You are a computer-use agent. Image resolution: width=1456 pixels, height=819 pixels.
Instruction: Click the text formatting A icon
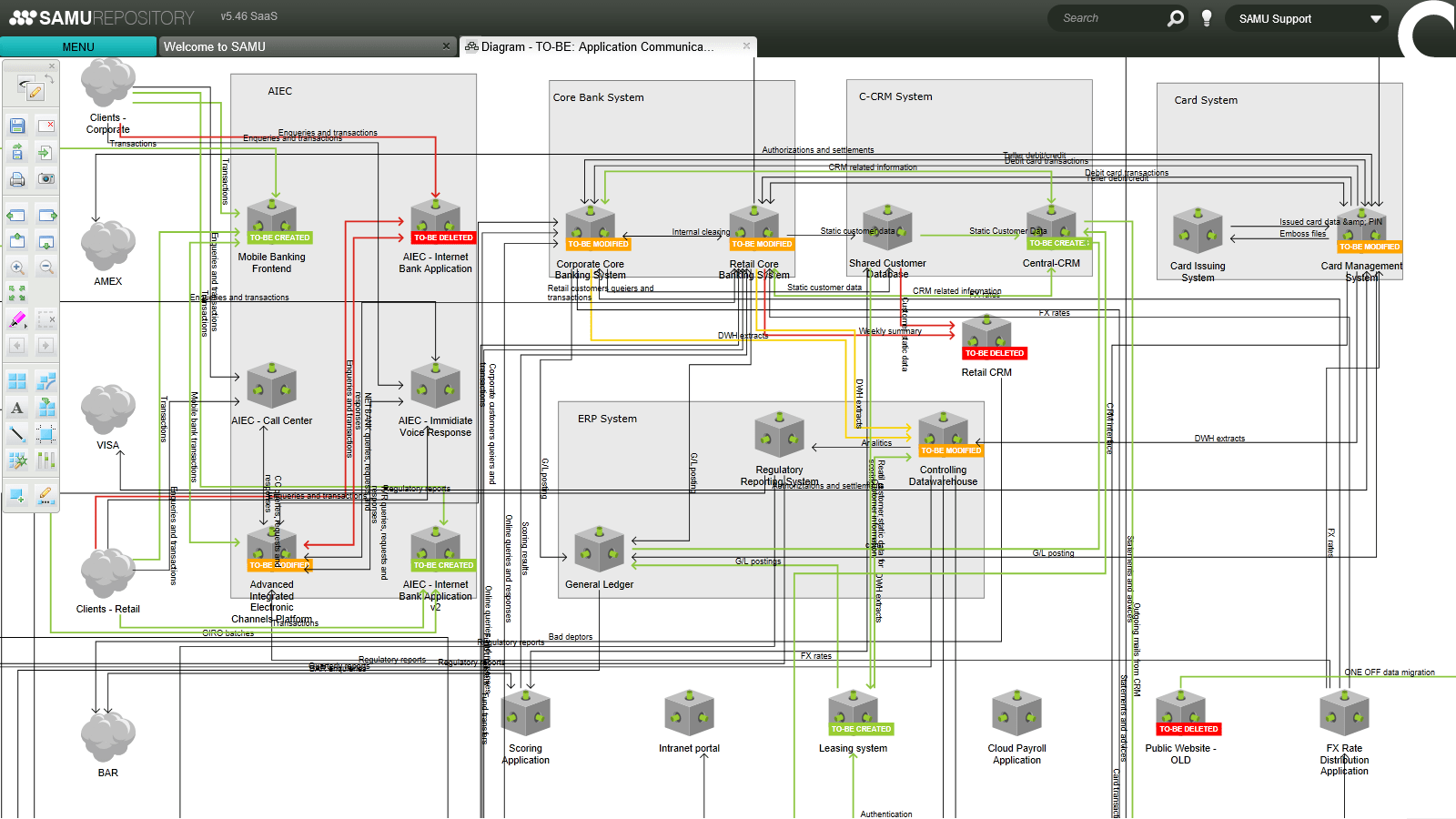pos(17,409)
